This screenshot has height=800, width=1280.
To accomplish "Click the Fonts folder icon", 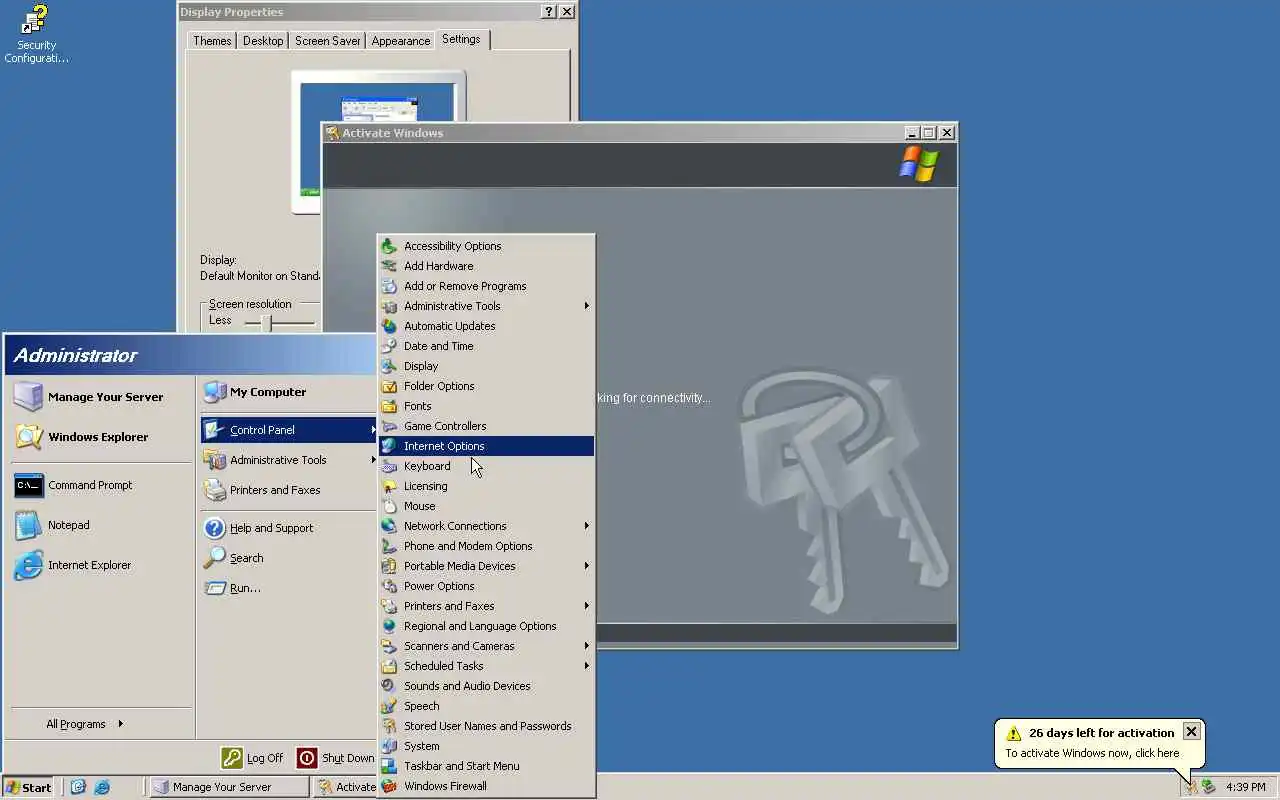I will tap(389, 406).
